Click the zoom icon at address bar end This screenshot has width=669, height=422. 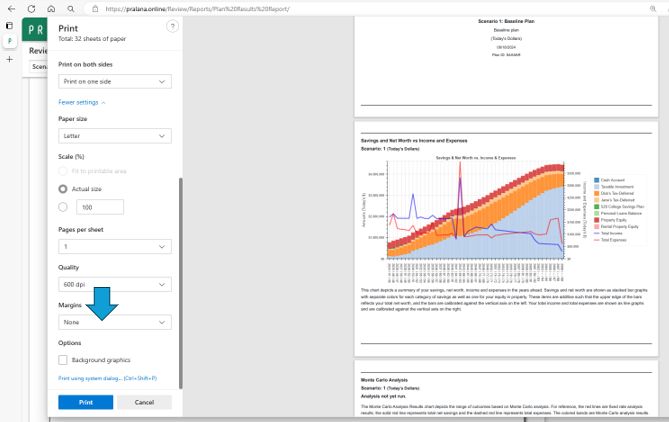point(653,9)
